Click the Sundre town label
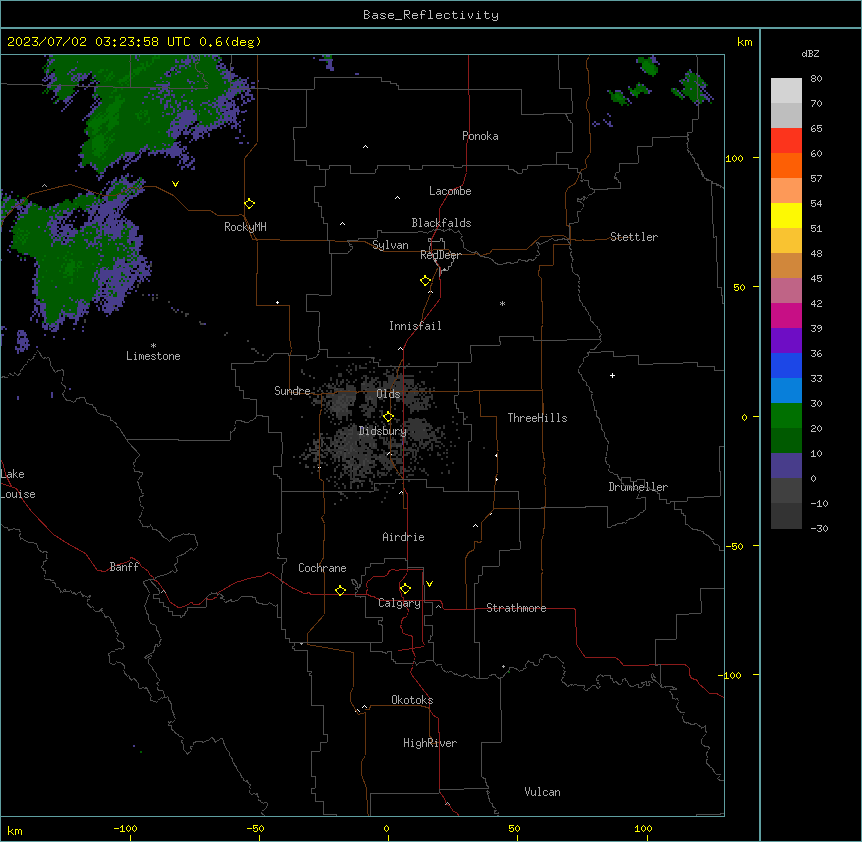The height and width of the screenshot is (842, 862). point(292,391)
